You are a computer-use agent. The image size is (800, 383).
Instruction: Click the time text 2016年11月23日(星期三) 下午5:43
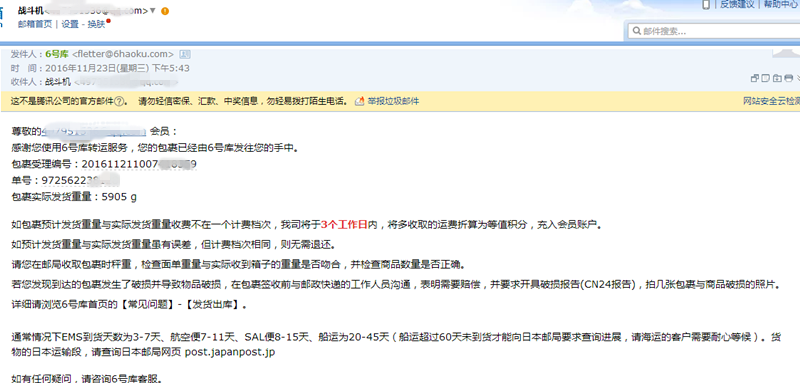click(117, 68)
